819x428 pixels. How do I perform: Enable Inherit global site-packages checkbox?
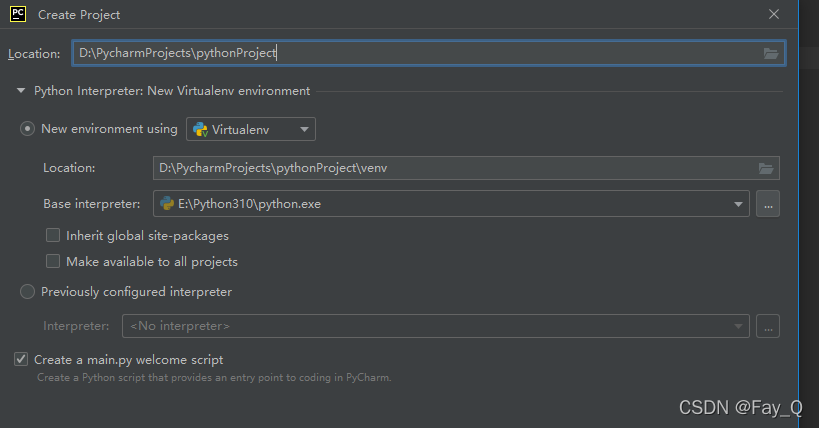tap(53, 235)
